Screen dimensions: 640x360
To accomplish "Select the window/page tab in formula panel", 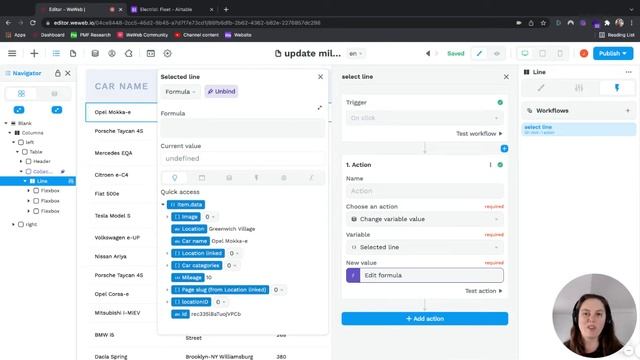I will [x=202, y=178].
